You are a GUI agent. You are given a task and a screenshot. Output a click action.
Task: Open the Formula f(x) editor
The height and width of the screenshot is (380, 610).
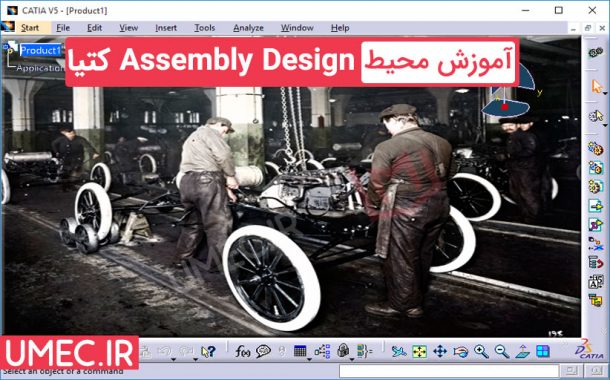pyautogui.click(x=243, y=352)
